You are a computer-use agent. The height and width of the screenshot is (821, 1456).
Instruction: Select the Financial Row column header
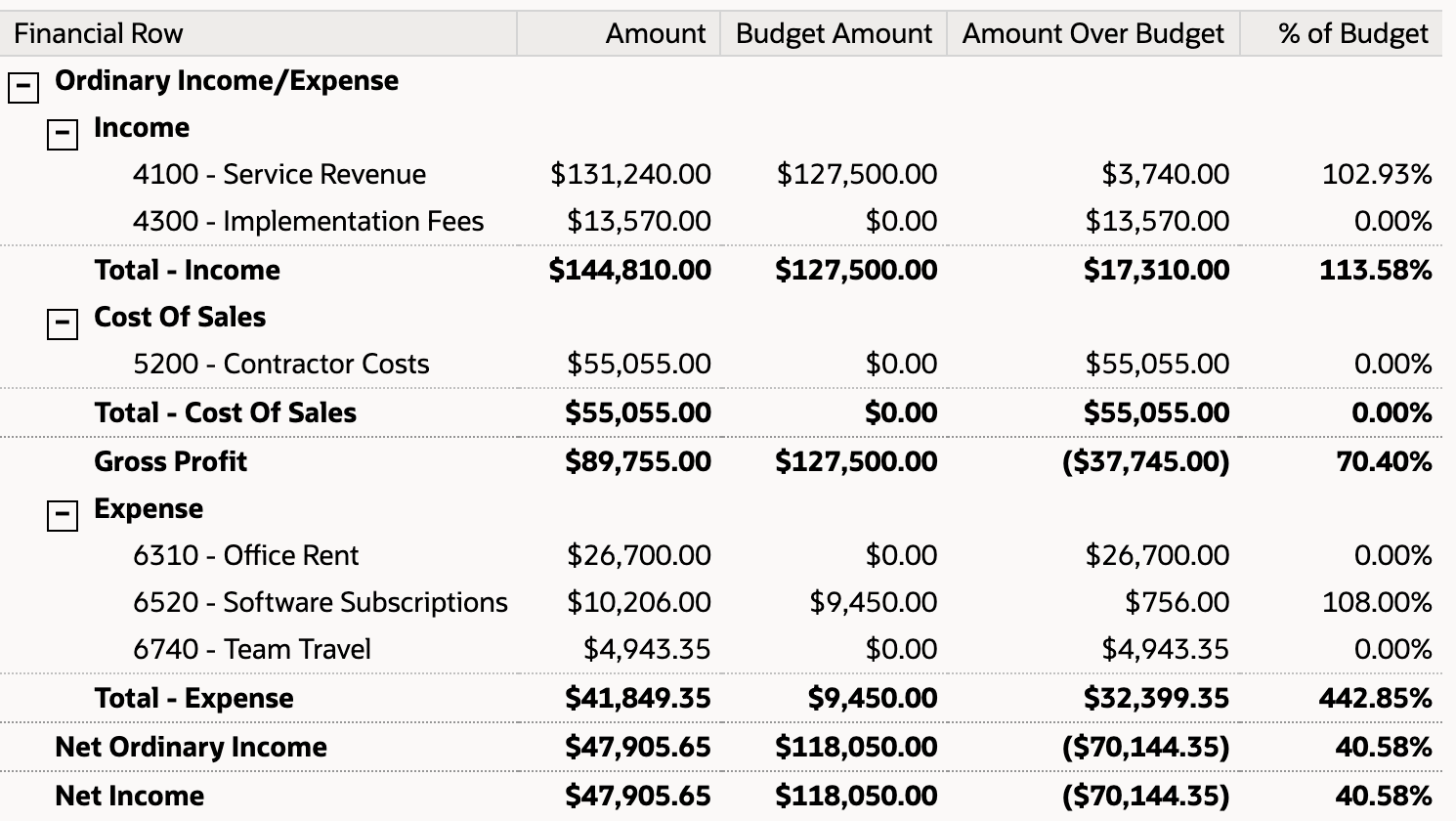(x=258, y=33)
